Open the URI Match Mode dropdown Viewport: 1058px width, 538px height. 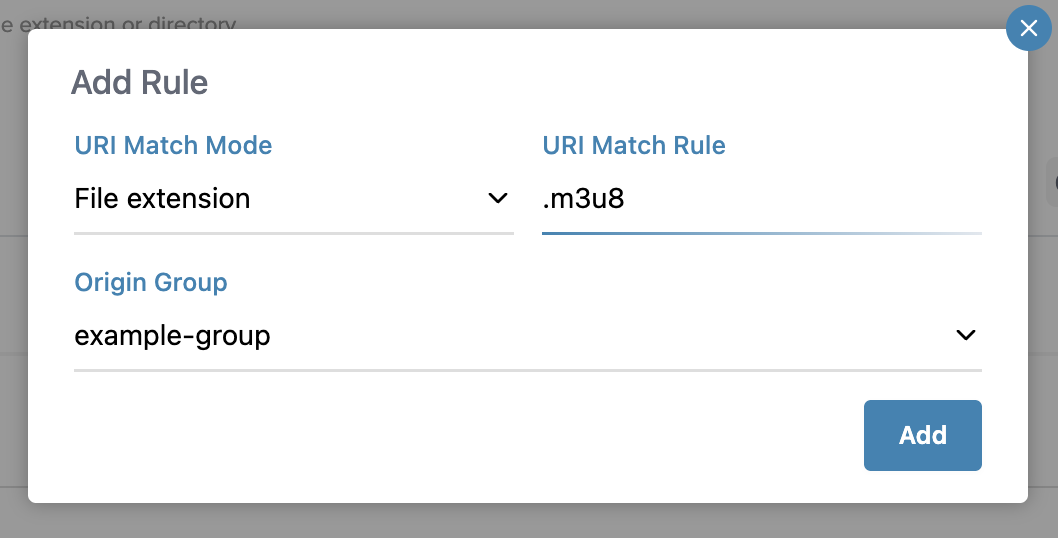[x=293, y=199]
